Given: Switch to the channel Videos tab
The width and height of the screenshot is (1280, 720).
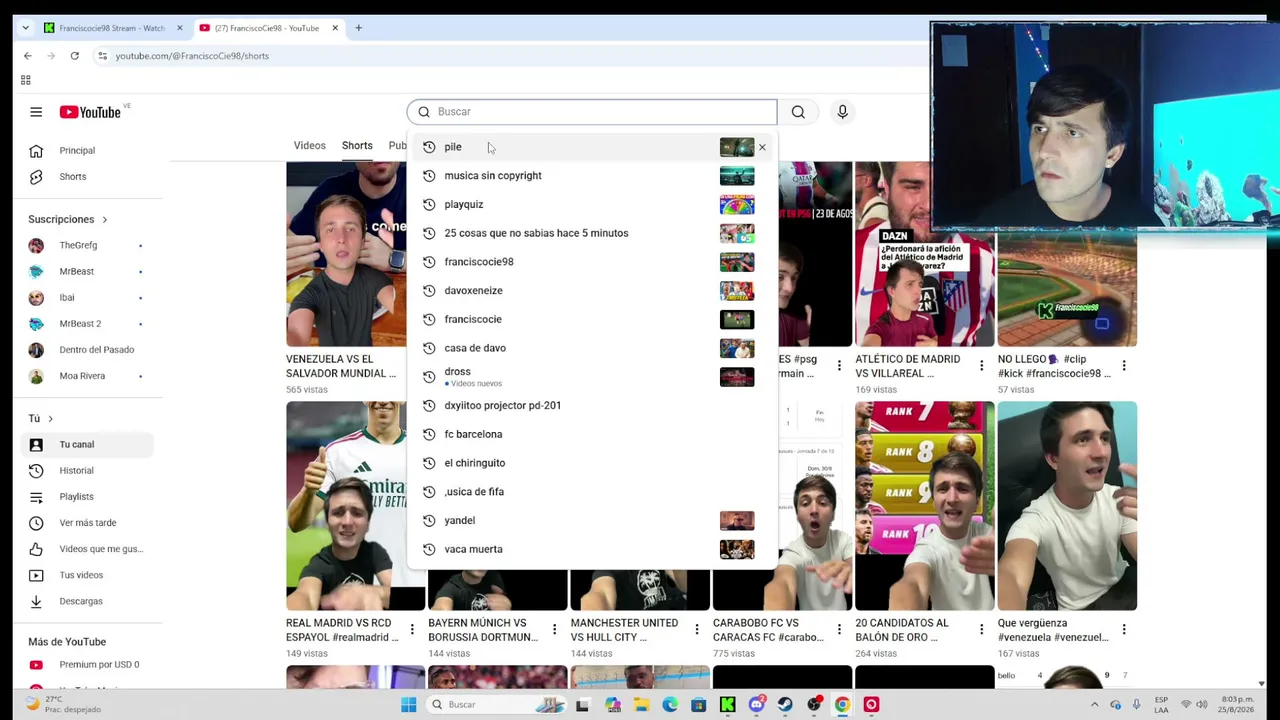Looking at the screenshot, I should coord(310,146).
